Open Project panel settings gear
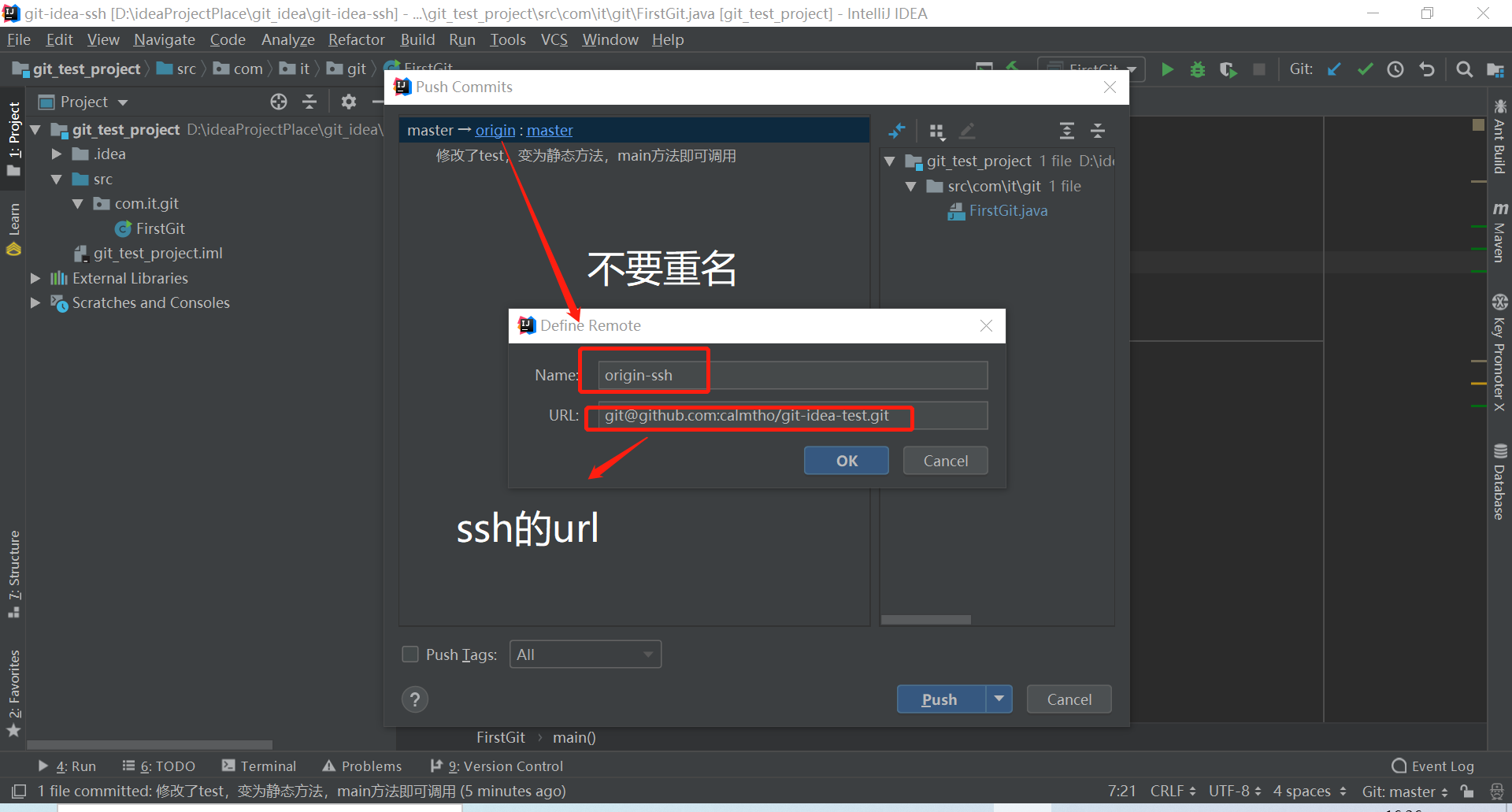The image size is (1512, 812). (349, 102)
